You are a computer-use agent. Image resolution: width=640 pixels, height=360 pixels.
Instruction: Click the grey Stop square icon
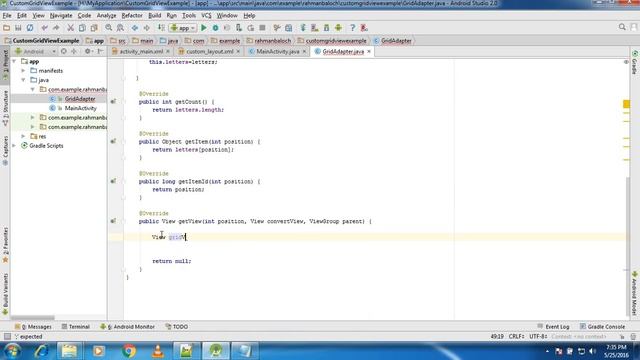click(262, 28)
